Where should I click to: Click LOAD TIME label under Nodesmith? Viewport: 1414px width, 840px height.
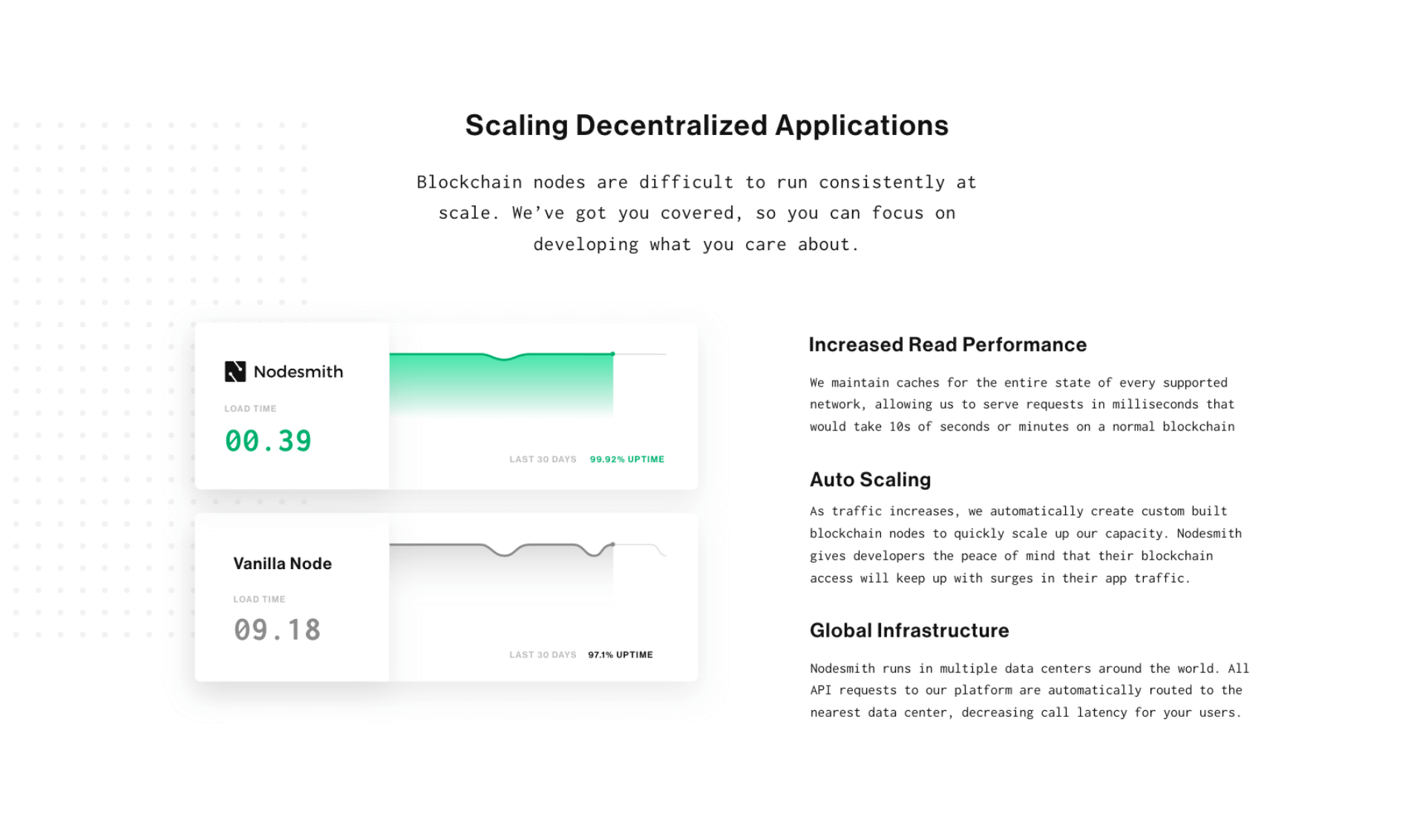pos(250,409)
